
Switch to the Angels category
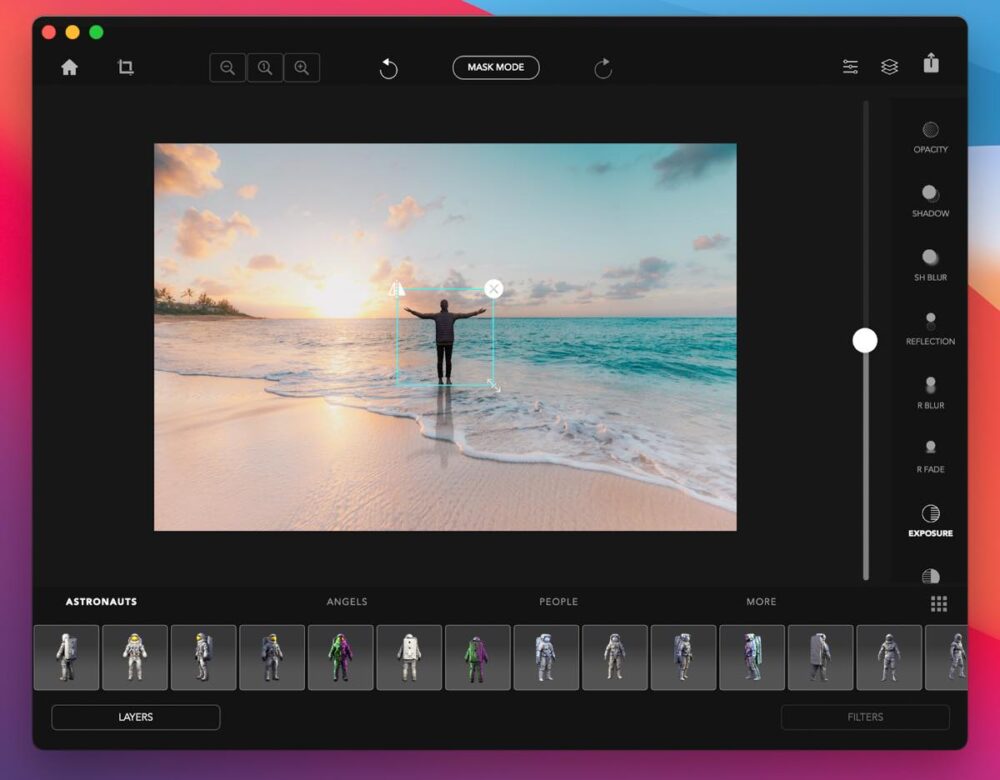coord(346,602)
